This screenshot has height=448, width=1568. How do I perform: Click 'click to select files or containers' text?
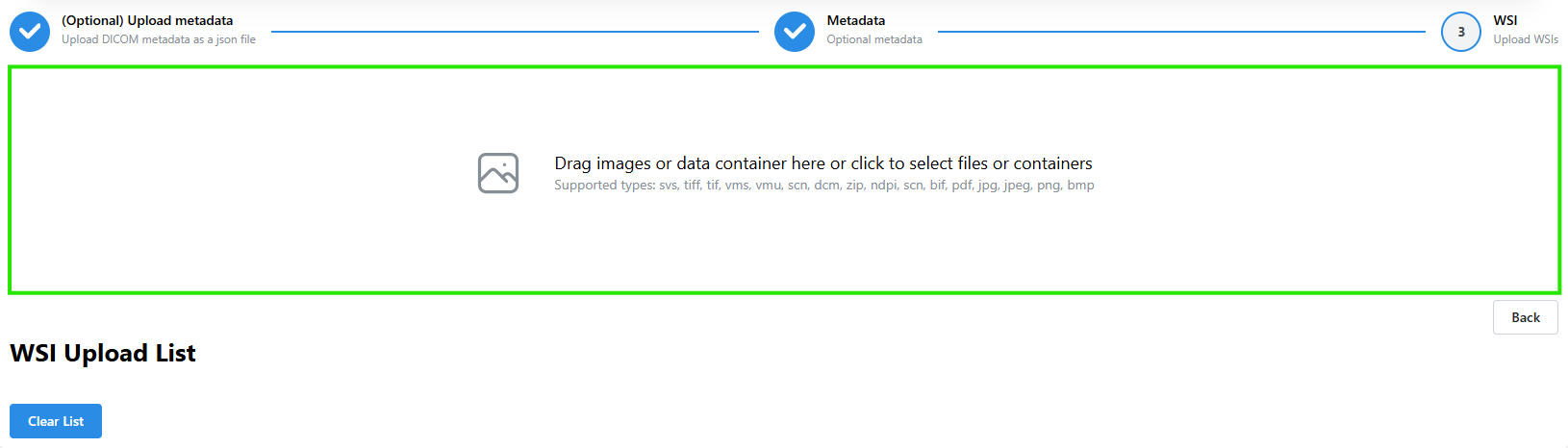coord(972,163)
